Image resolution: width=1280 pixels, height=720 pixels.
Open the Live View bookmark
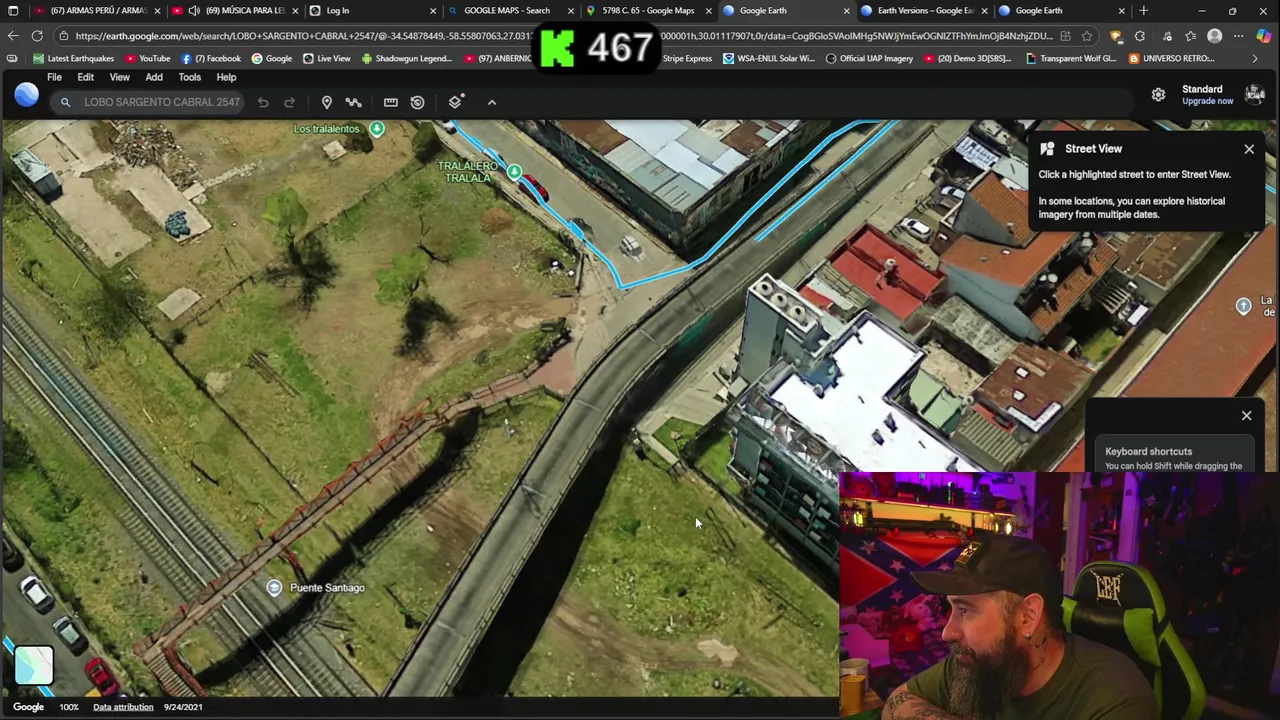(x=327, y=58)
